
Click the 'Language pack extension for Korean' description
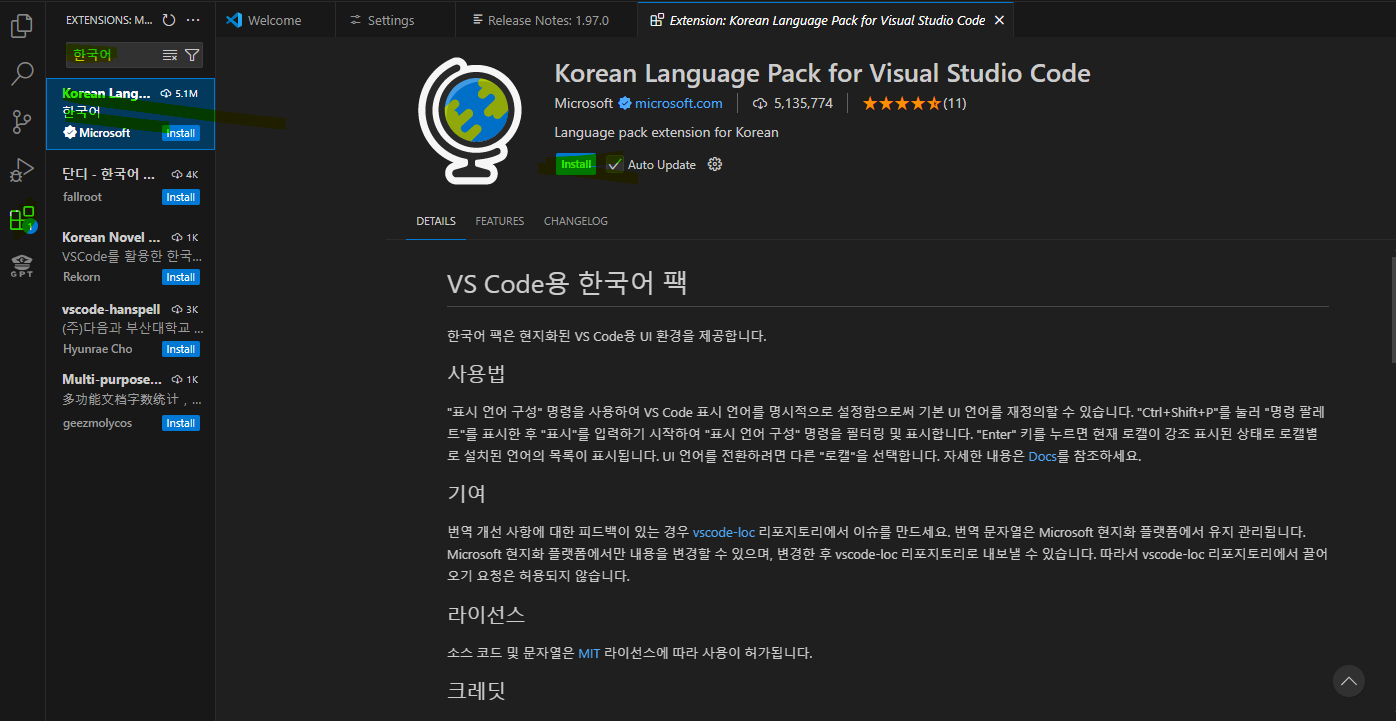(666, 132)
